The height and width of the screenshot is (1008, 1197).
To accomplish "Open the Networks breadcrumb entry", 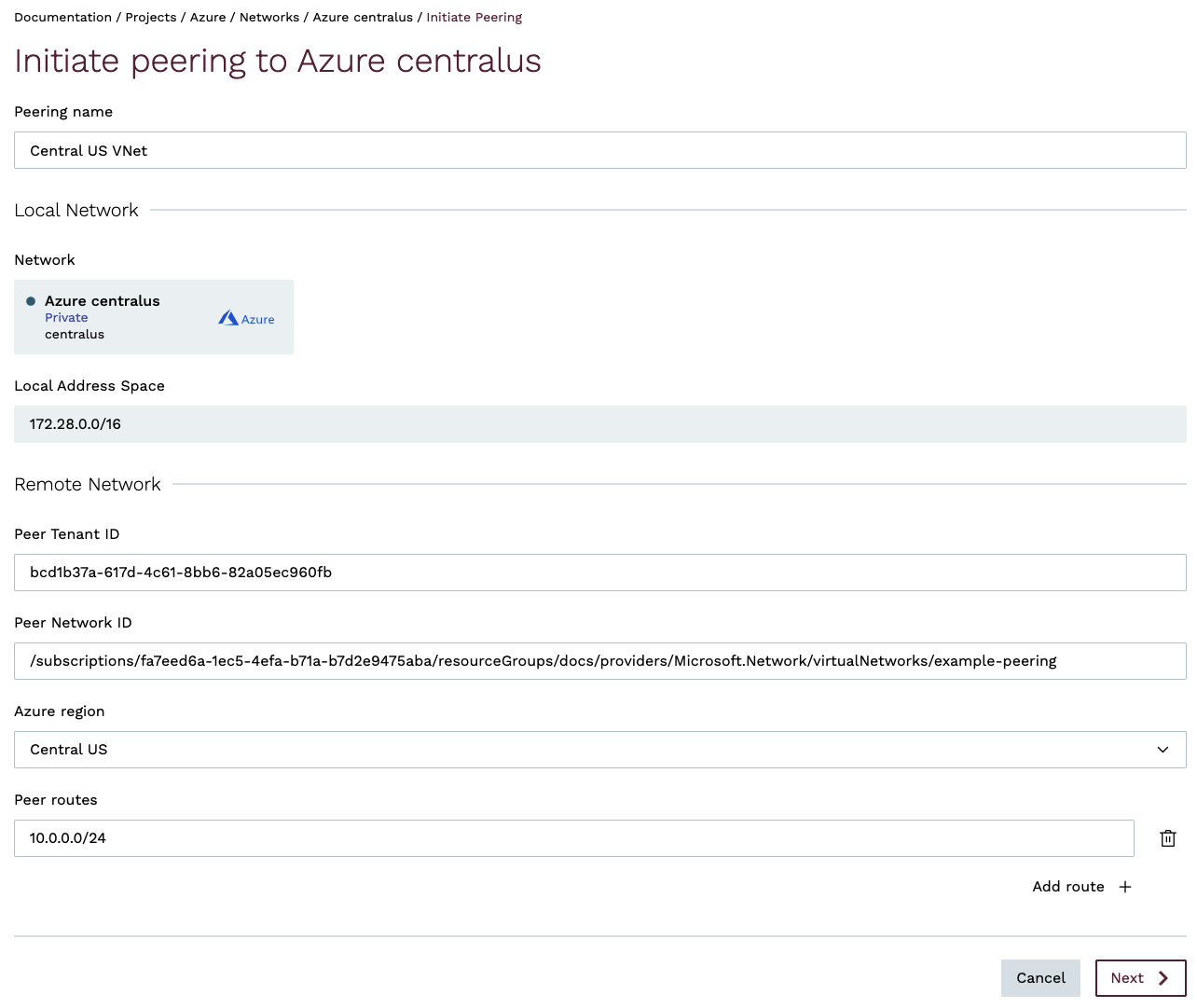I will point(269,17).
